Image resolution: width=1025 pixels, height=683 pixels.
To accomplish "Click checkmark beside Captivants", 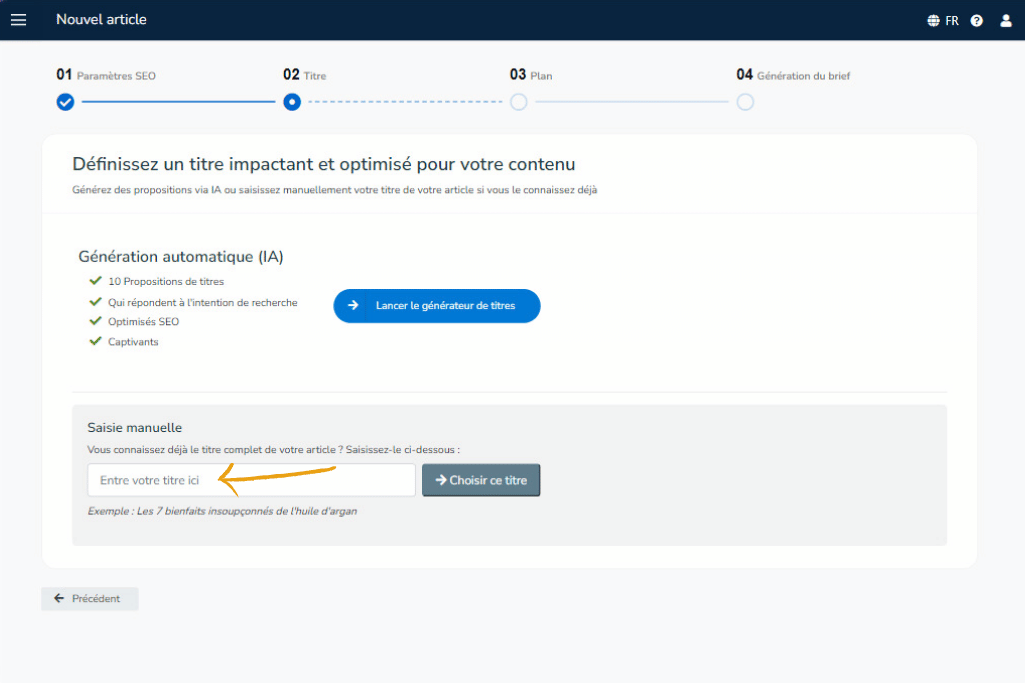I will (95, 341).
